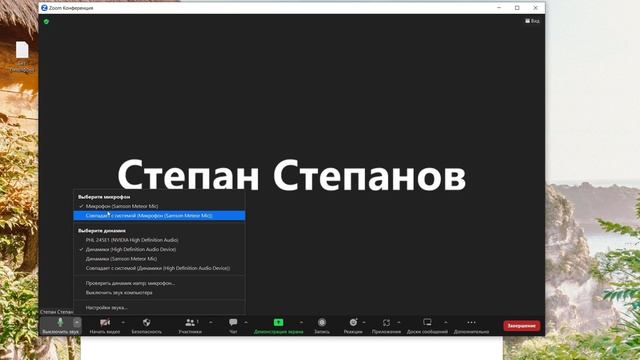640x360 pixels.
Task: Expand the caret next to Чат
Action: point(246,322)
